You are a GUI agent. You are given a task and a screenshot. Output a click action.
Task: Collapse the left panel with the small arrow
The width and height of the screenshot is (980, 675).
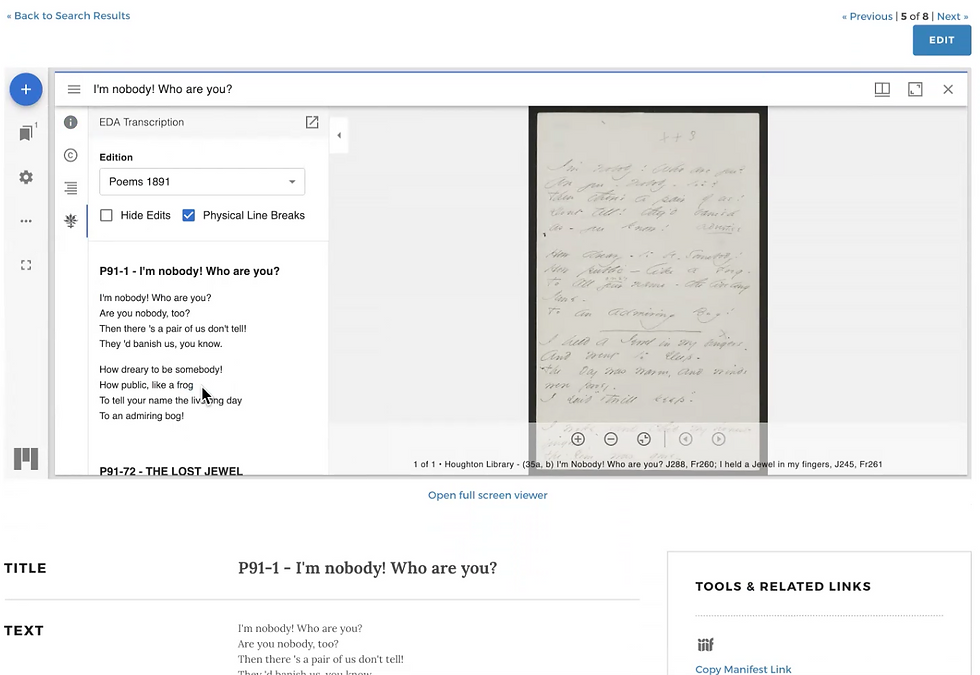pos(339,135)
